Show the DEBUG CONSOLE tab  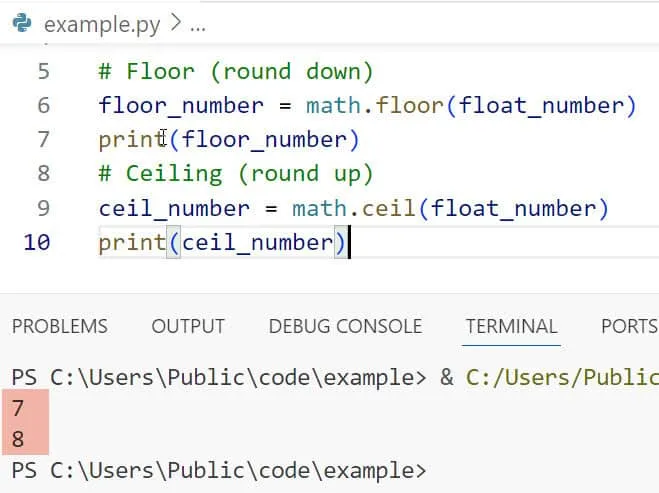(345, 326)
